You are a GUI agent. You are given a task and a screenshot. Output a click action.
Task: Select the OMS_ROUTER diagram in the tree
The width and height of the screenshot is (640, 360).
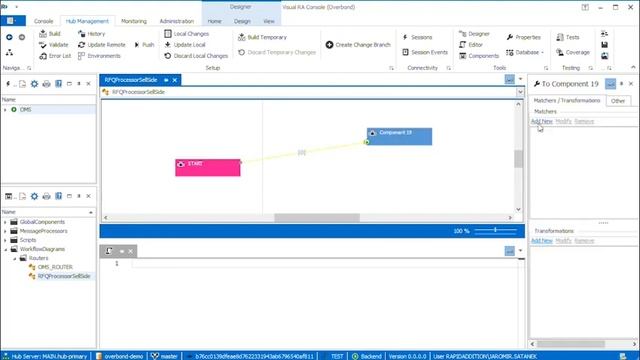pos(55,267)
